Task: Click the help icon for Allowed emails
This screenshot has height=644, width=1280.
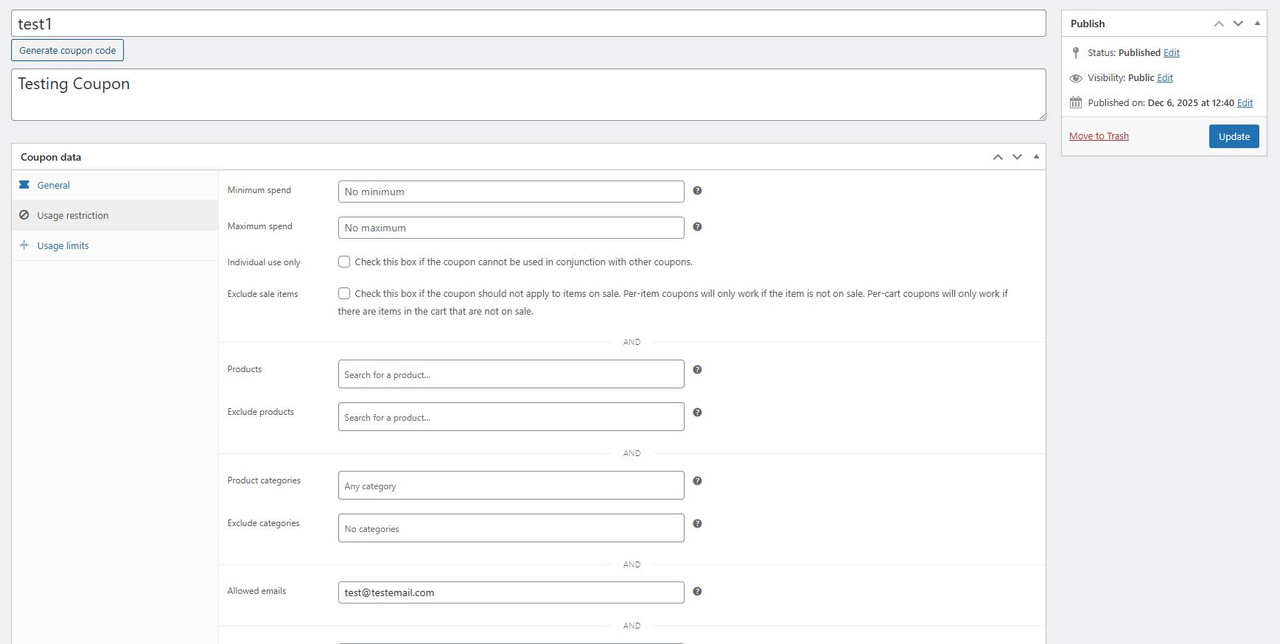Action: coord(697,591)
